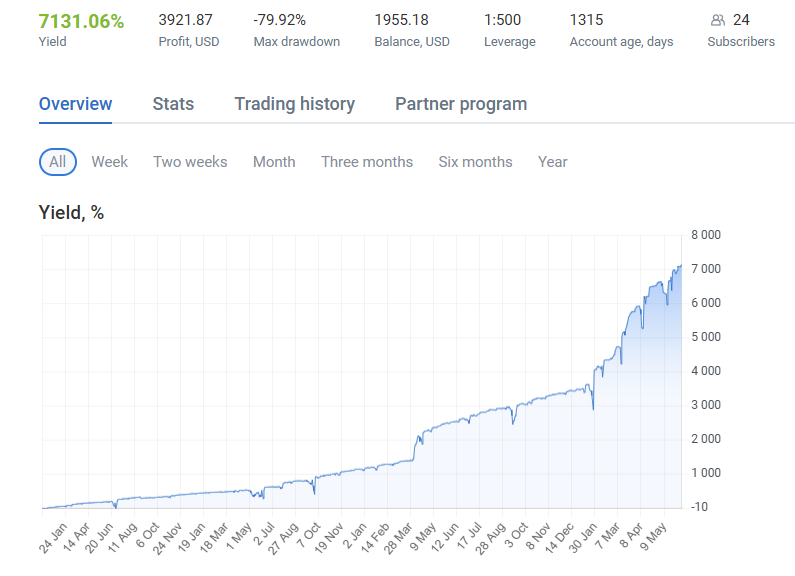
Task: Click the 24 Jan date marker
Action: coord(53,537)
